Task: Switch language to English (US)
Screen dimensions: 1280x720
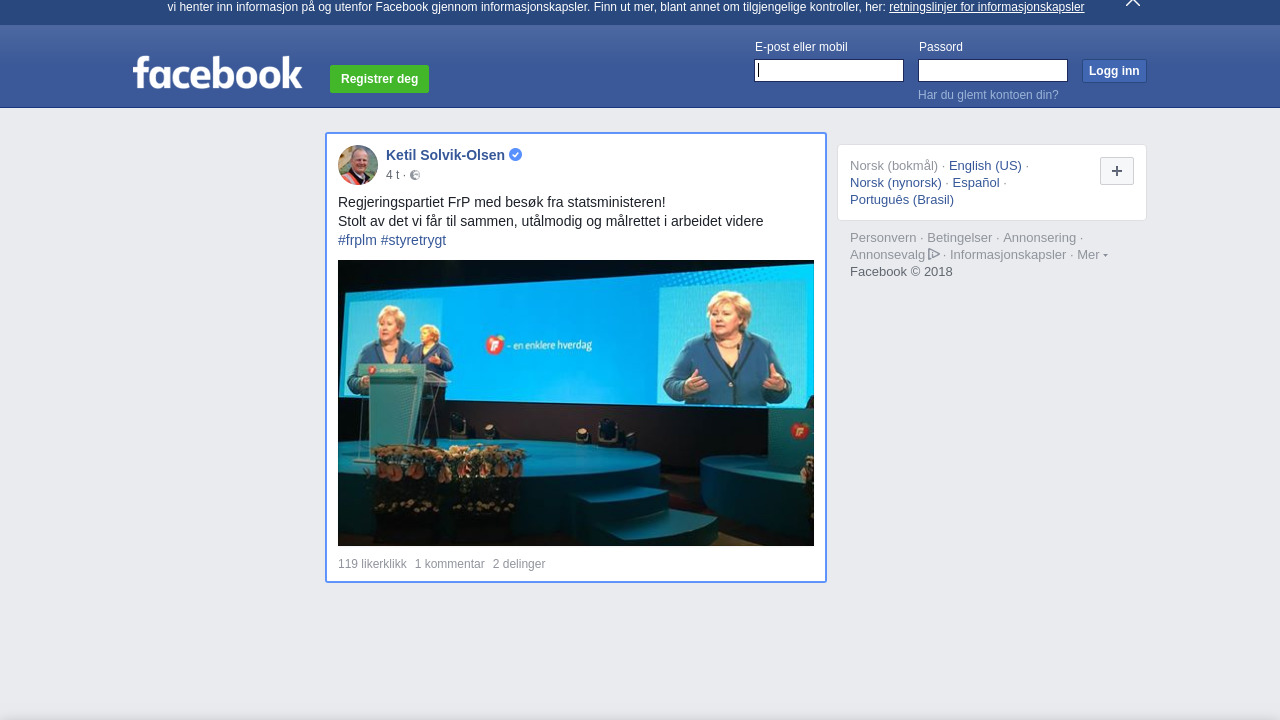Action: click(x=985, y=166)
